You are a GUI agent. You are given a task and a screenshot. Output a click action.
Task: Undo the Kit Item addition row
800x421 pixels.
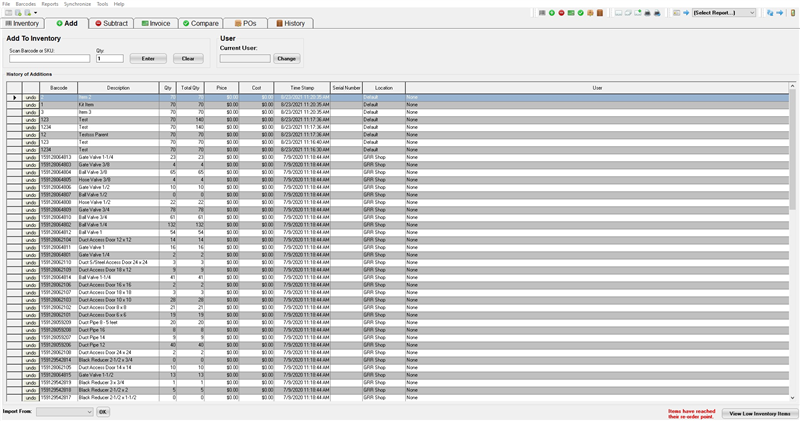pyautogui.click(x=31, y=105)
